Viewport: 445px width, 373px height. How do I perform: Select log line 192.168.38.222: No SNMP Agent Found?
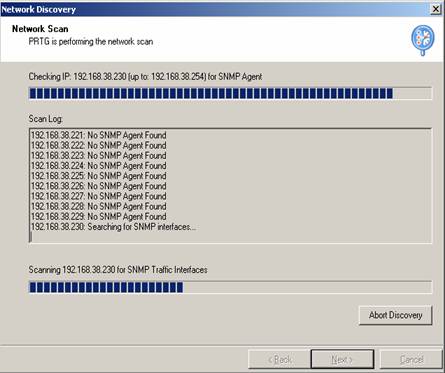[99, 146]
